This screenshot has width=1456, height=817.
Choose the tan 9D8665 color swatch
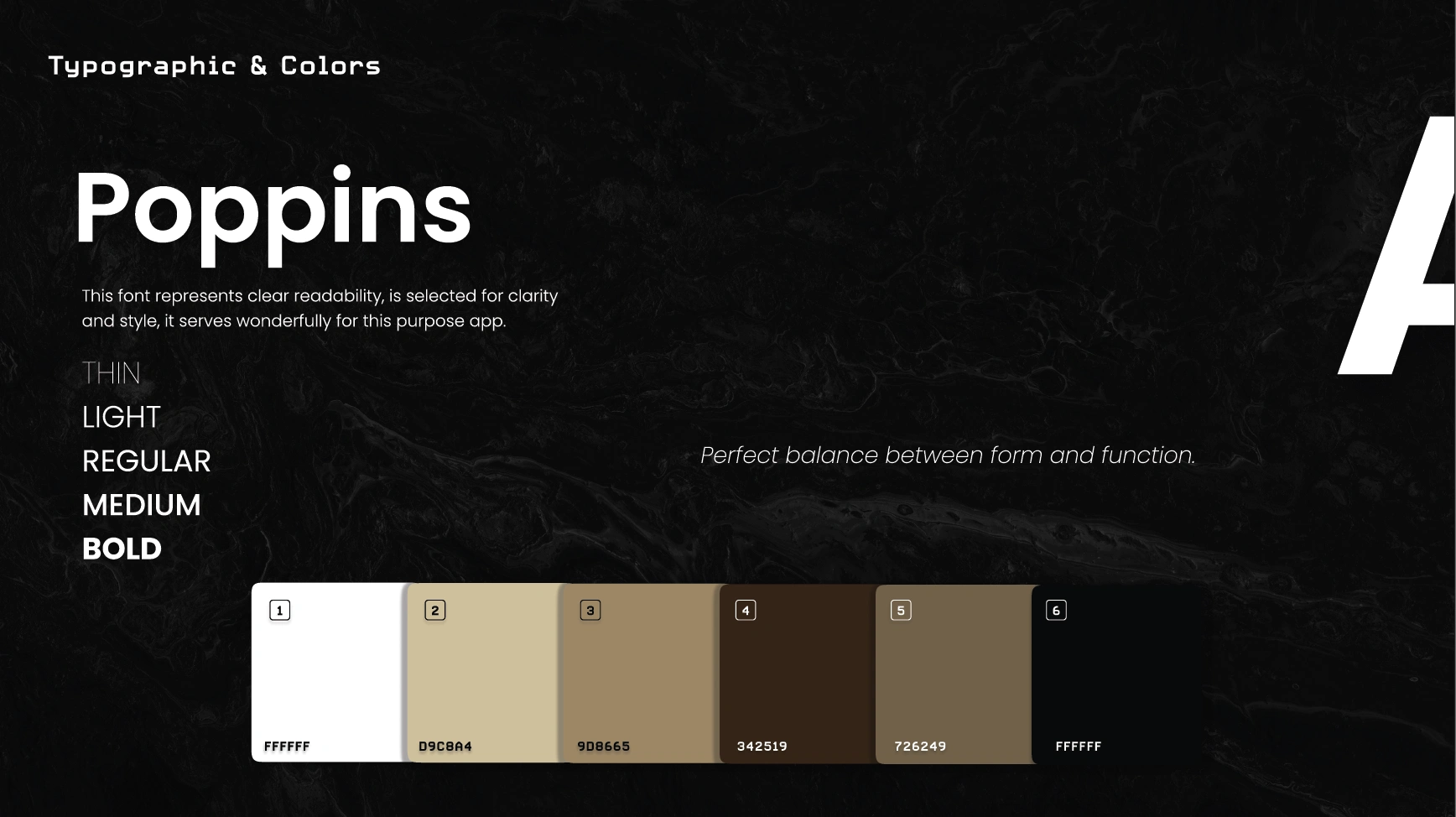pos(641,673)
